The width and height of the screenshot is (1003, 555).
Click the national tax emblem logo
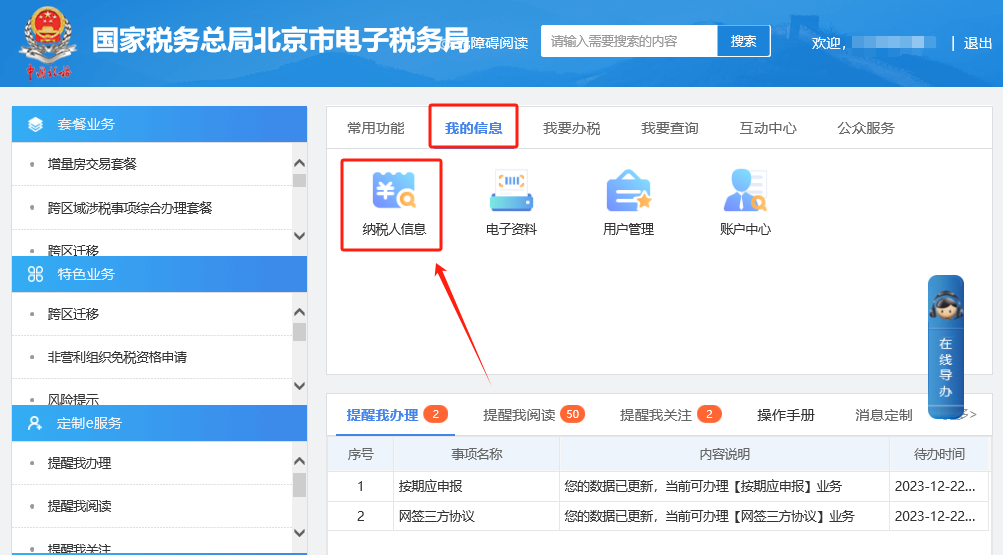pyautogui.click(x=48, y=42)
